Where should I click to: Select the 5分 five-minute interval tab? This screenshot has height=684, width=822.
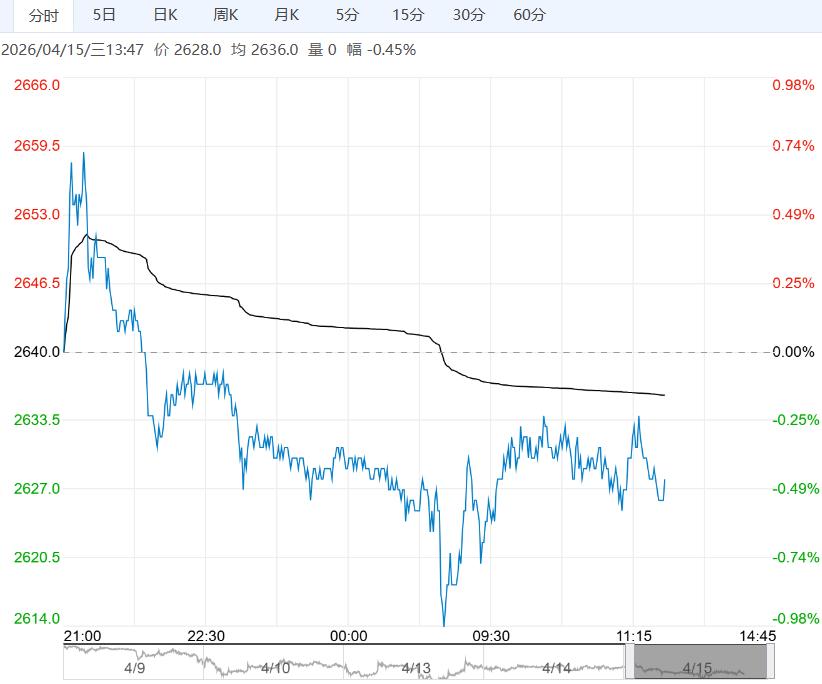click(347, 15)
